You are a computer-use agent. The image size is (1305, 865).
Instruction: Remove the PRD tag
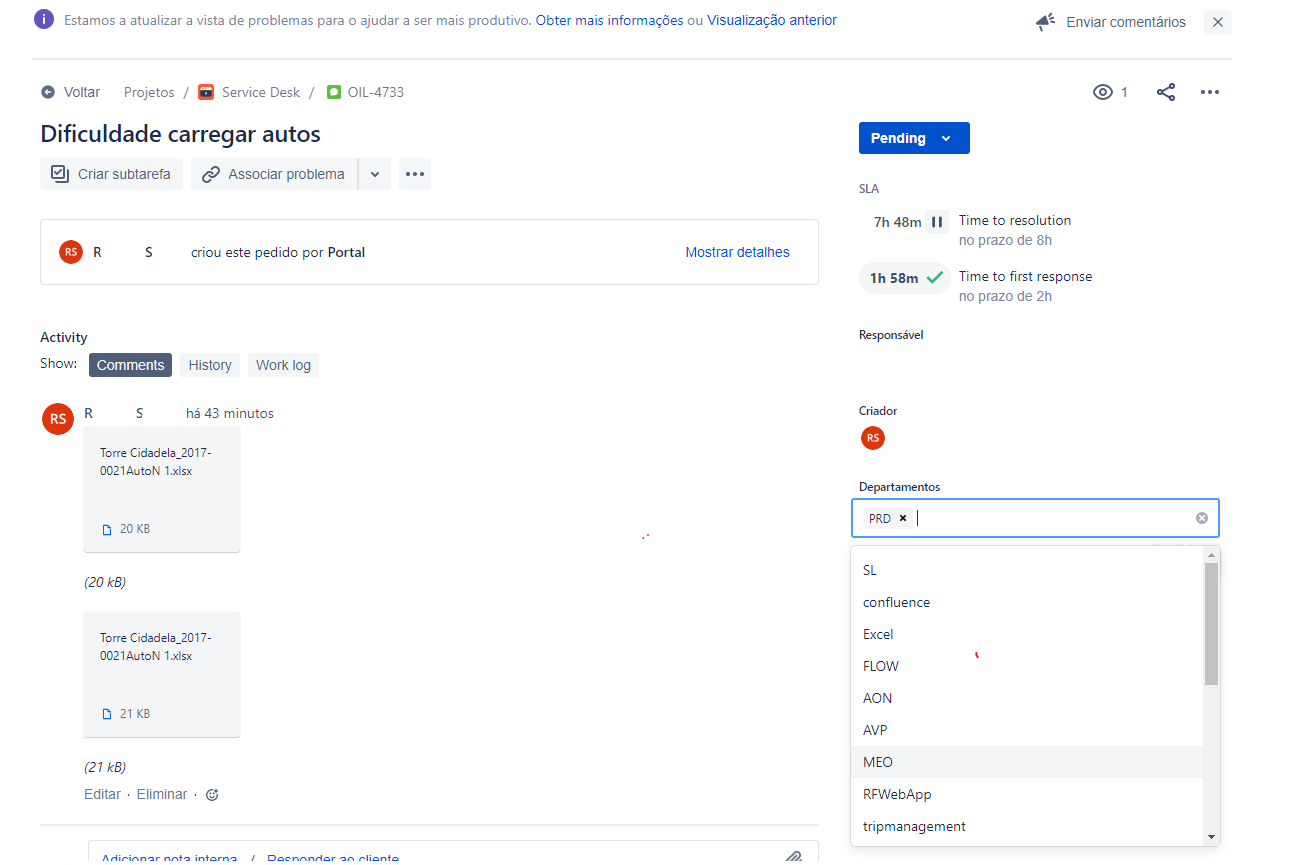click(903, 518)
